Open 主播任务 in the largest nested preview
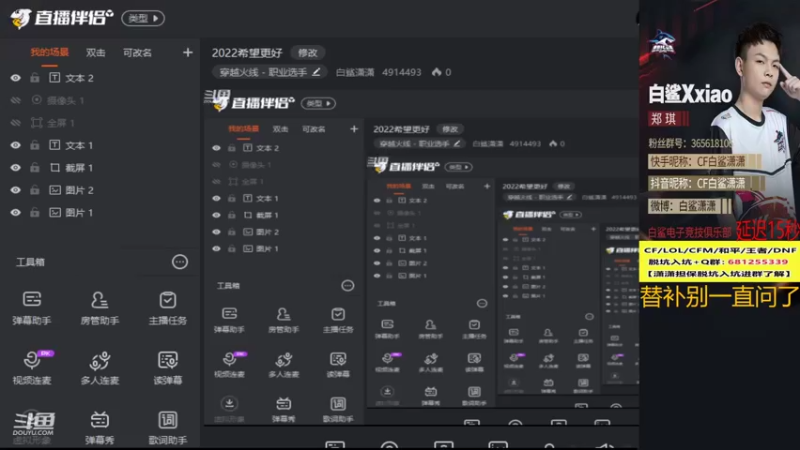 click(x=338, y=320)
